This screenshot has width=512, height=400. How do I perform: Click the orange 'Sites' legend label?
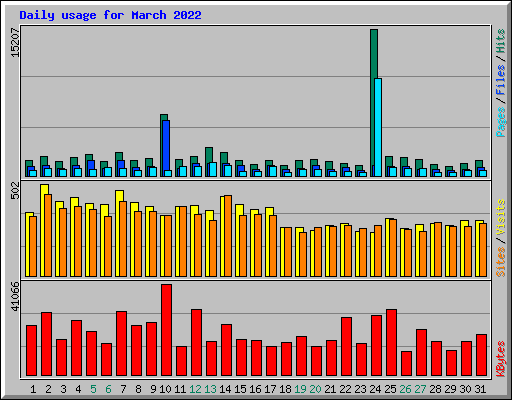pos(501,262)
